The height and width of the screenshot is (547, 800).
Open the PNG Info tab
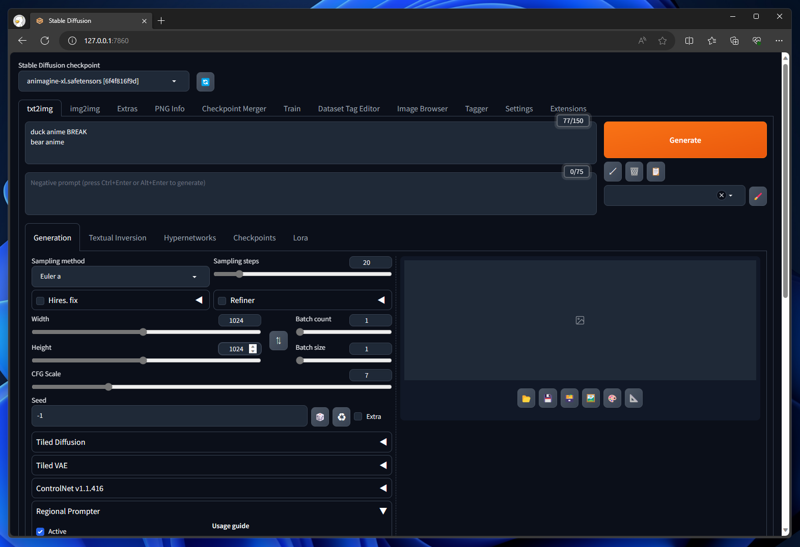point(169,109)
